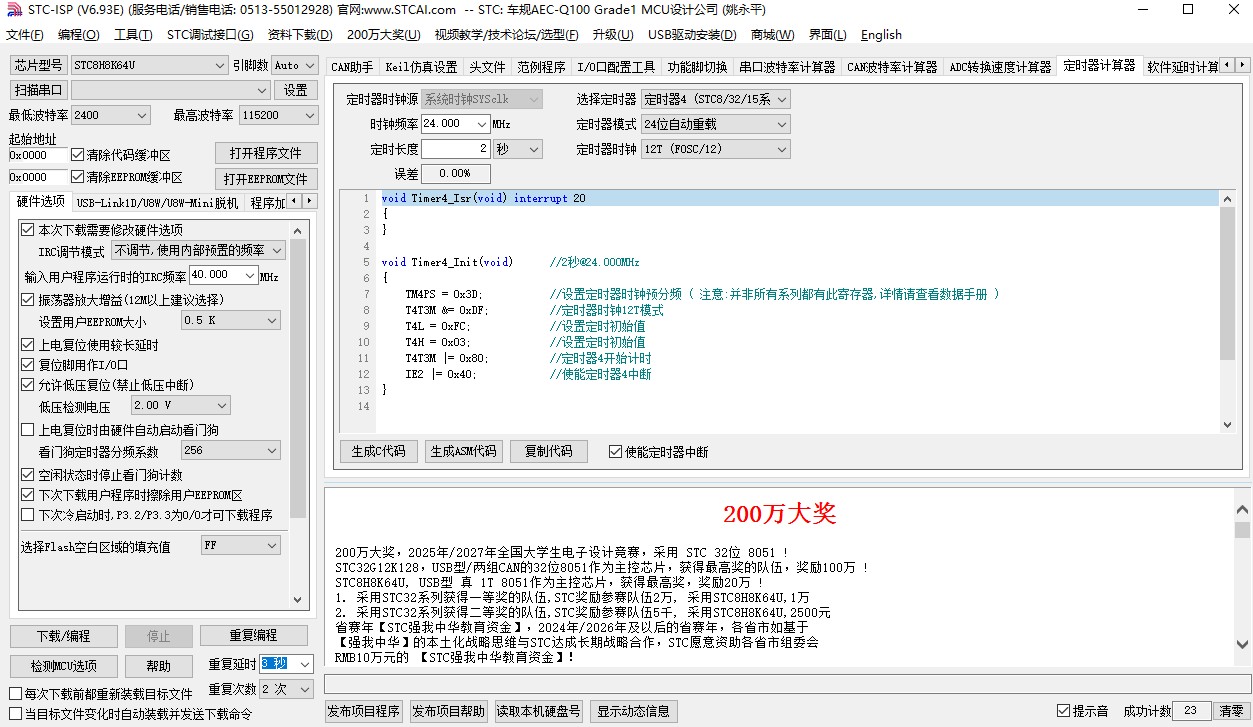Uncheck 本次下载需要修改硬件选项
Screen dimensions: 1253x727
(x=27, y=230)
